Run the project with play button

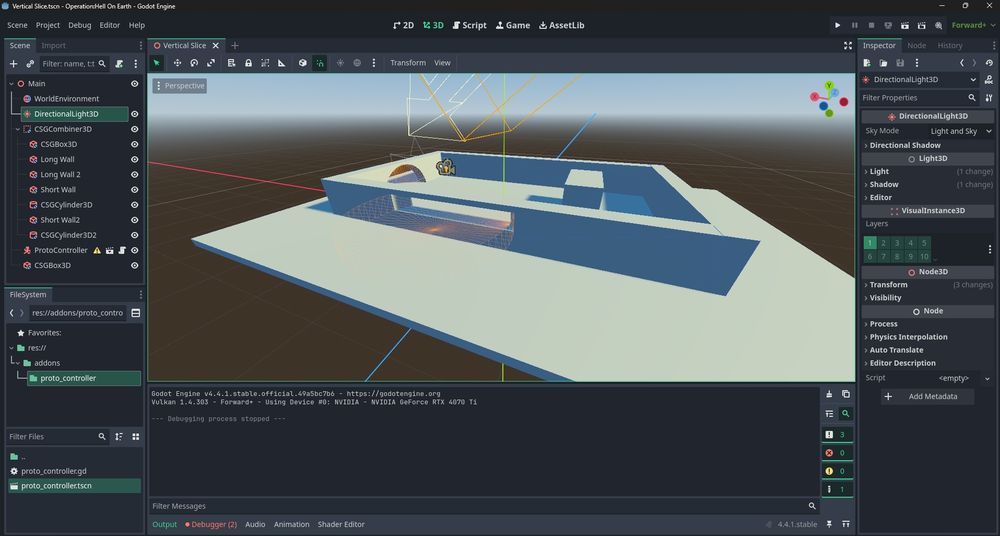point(837,26)
